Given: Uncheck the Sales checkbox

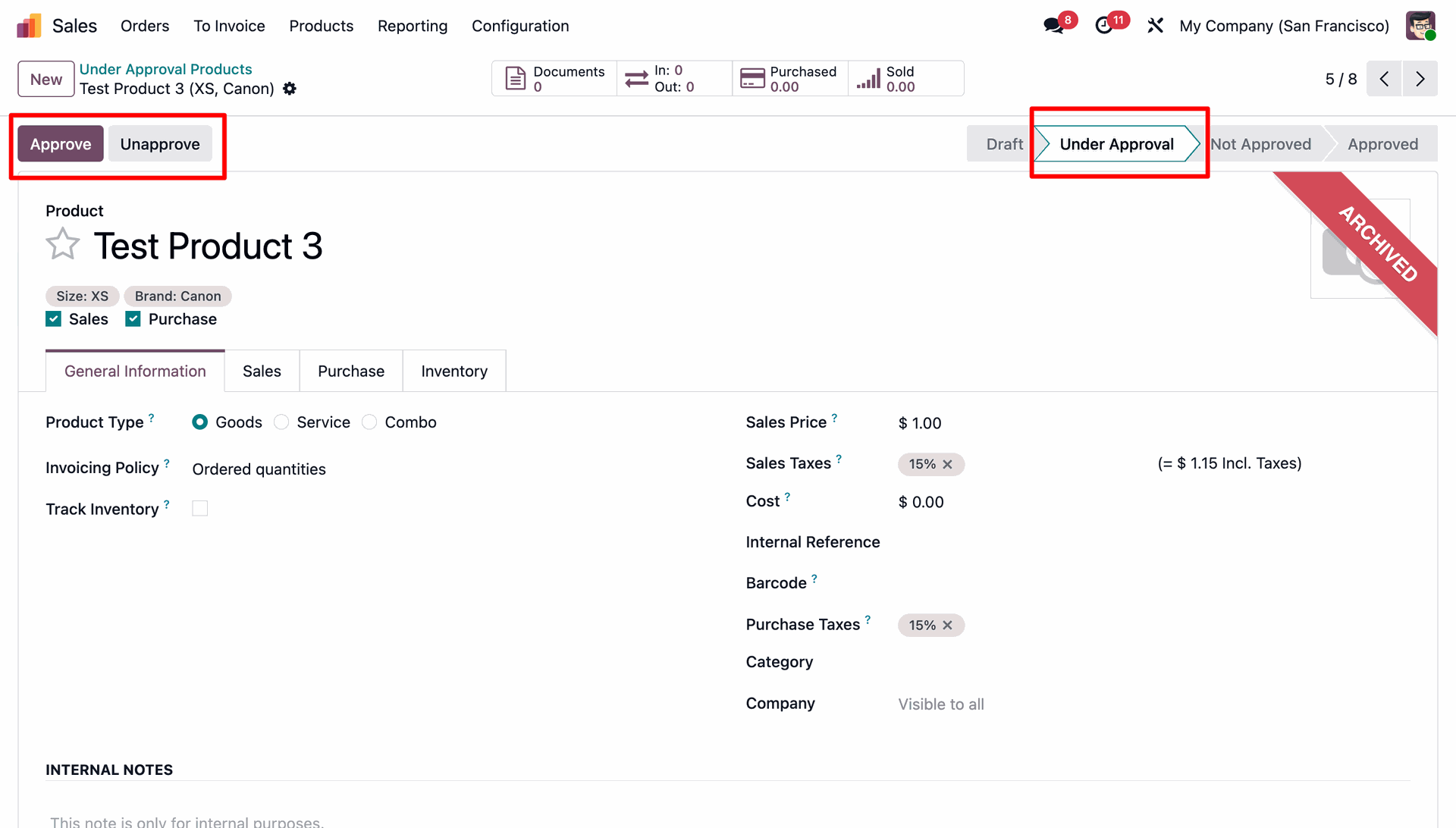Looking at the screenshot, I should point(53,319).
